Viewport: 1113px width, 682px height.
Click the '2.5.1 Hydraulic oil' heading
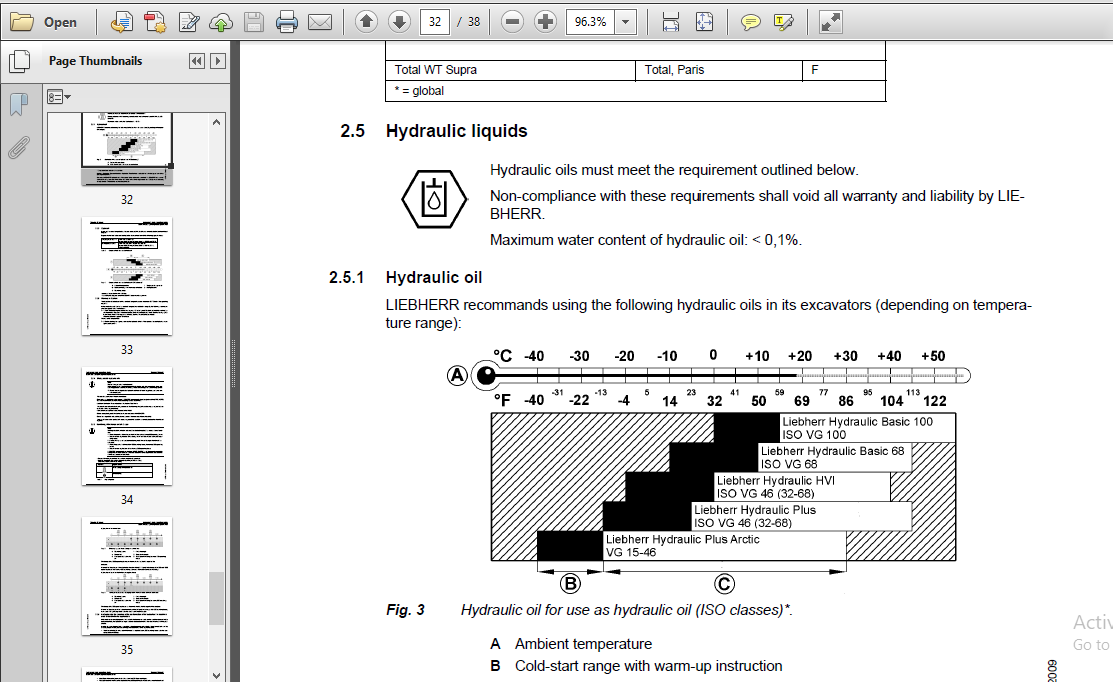click(405, 277)
